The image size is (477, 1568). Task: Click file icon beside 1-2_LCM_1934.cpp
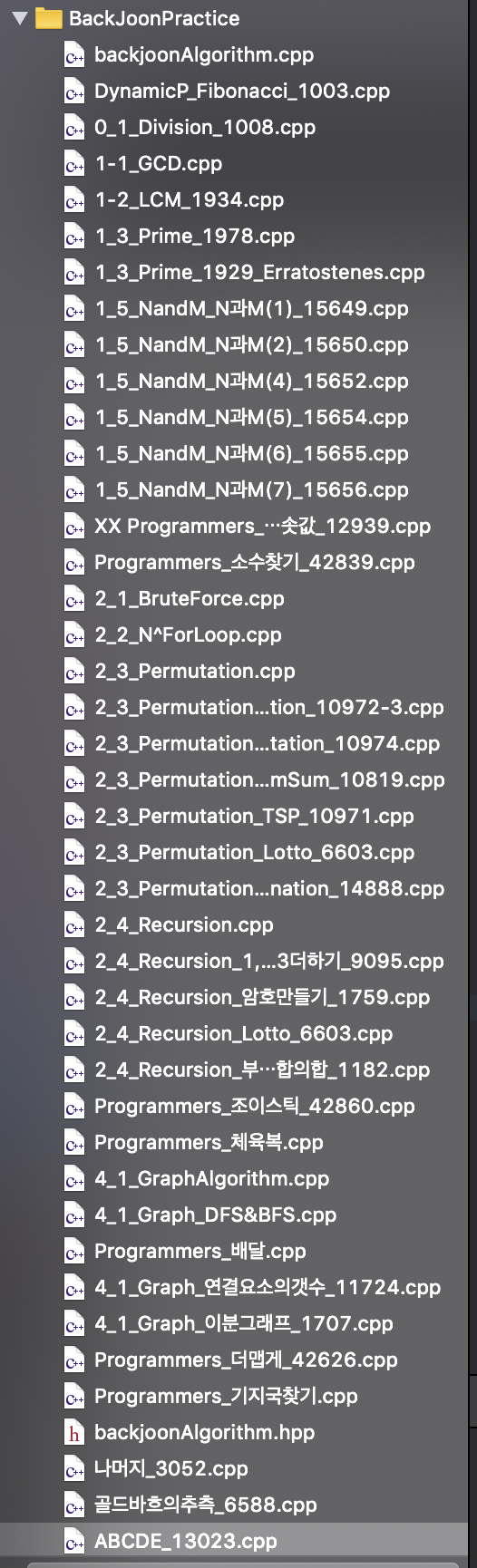click(74, 200)
